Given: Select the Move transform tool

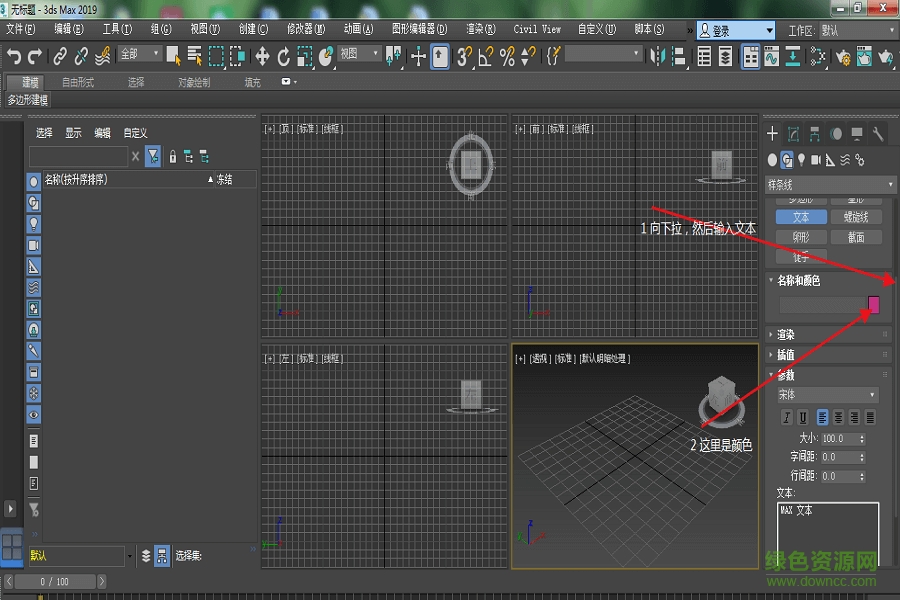Looking at the screenshot, I should [x=262, y=56].
